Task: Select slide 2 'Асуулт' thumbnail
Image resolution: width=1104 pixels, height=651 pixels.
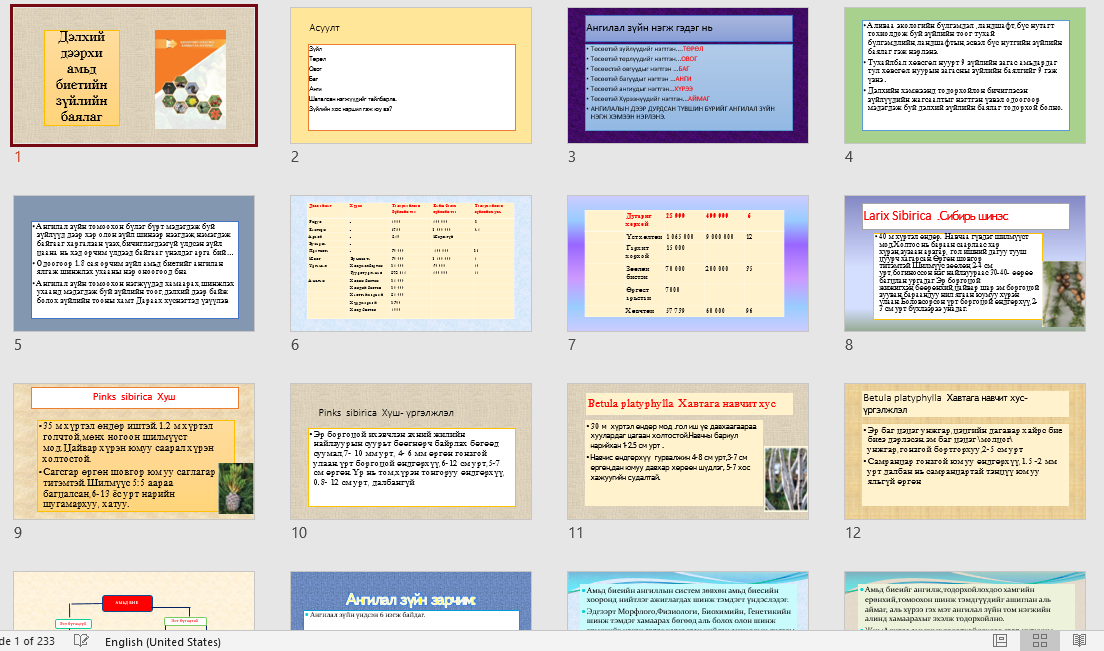Action: tap(410, 75)
